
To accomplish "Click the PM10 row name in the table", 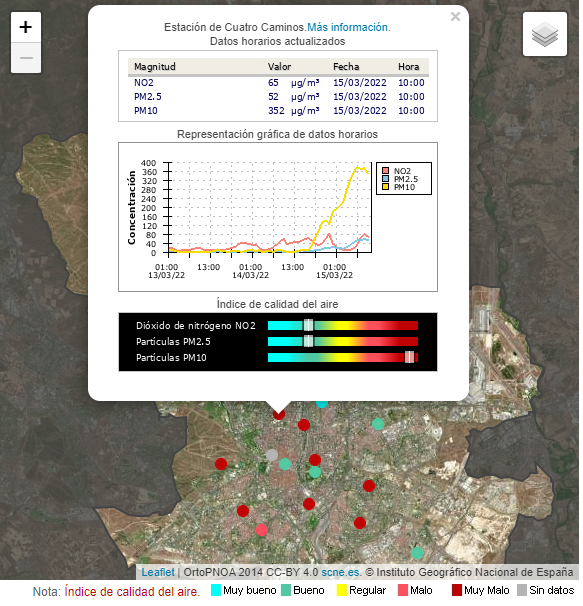I will coord(146,111).
